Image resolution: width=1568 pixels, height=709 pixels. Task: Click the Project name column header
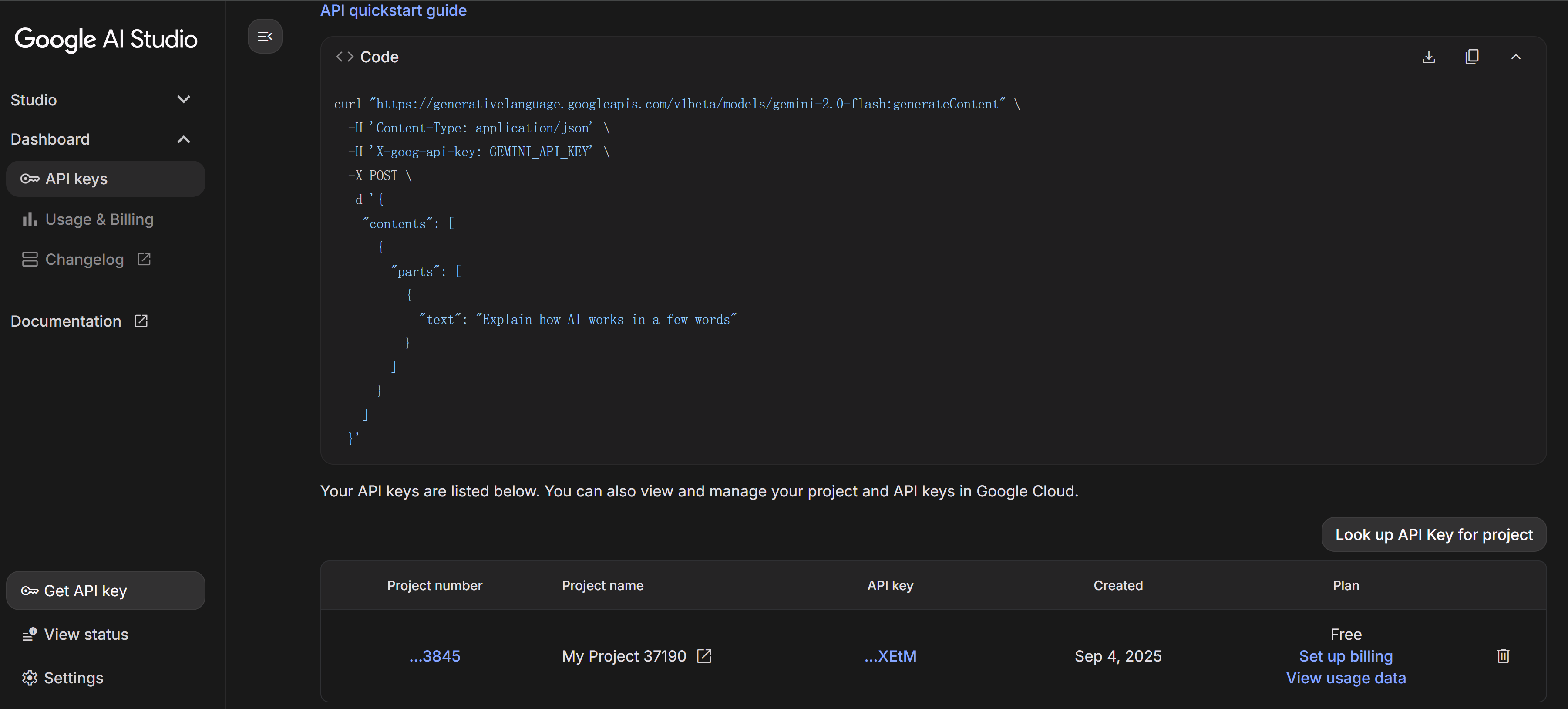[x=602, y=585]
